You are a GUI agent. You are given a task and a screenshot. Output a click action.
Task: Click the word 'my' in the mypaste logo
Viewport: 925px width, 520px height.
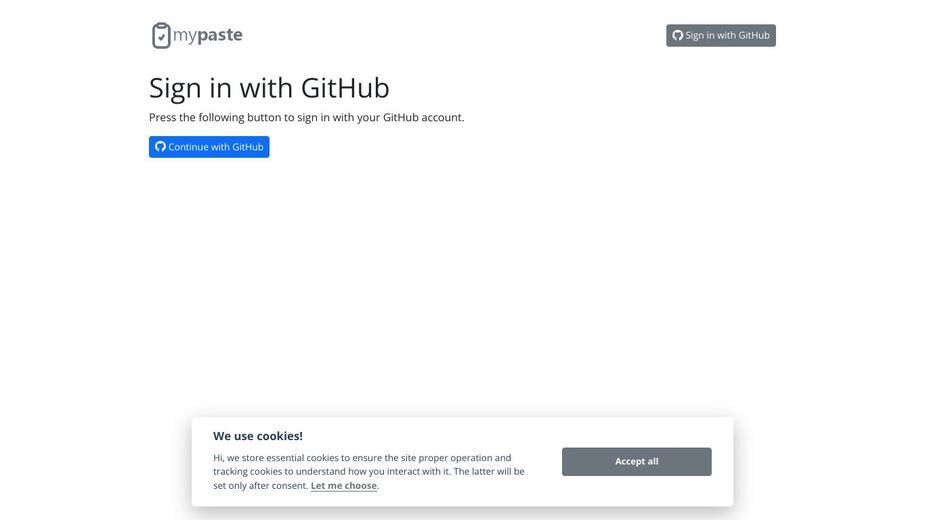[185, 36]
